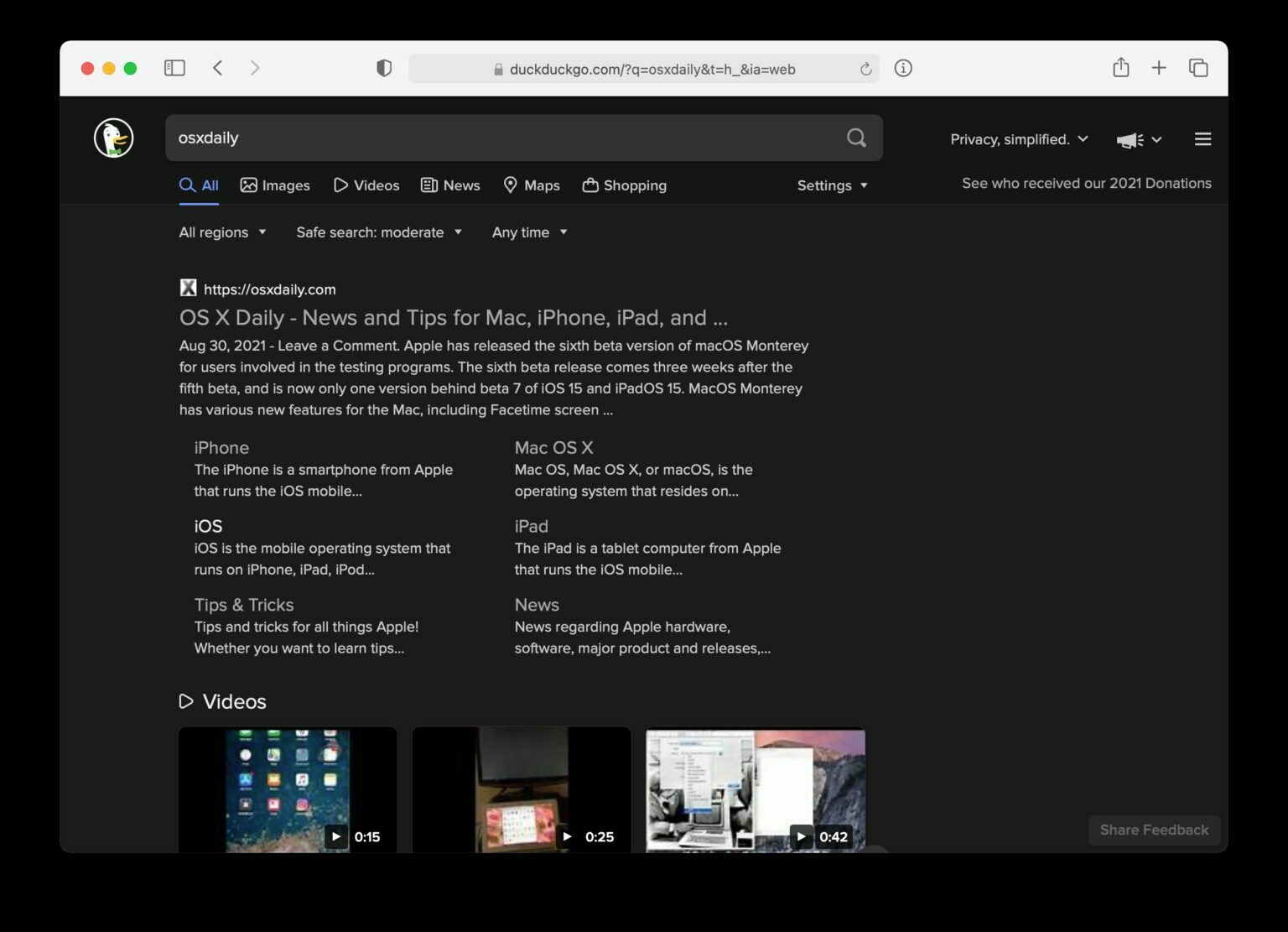Switch to the Images tab
The width and height of the screenshot is (1288, 932).
click(x=275, y=185)
